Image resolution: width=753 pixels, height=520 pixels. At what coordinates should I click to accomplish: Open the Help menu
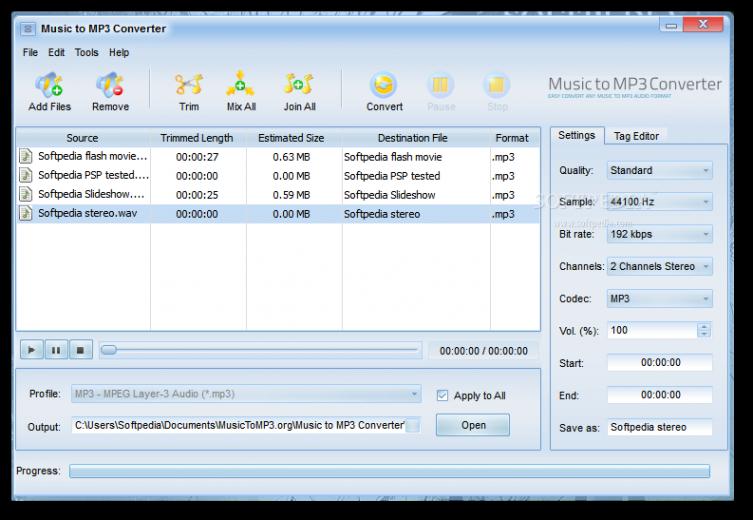pos(119,52)
